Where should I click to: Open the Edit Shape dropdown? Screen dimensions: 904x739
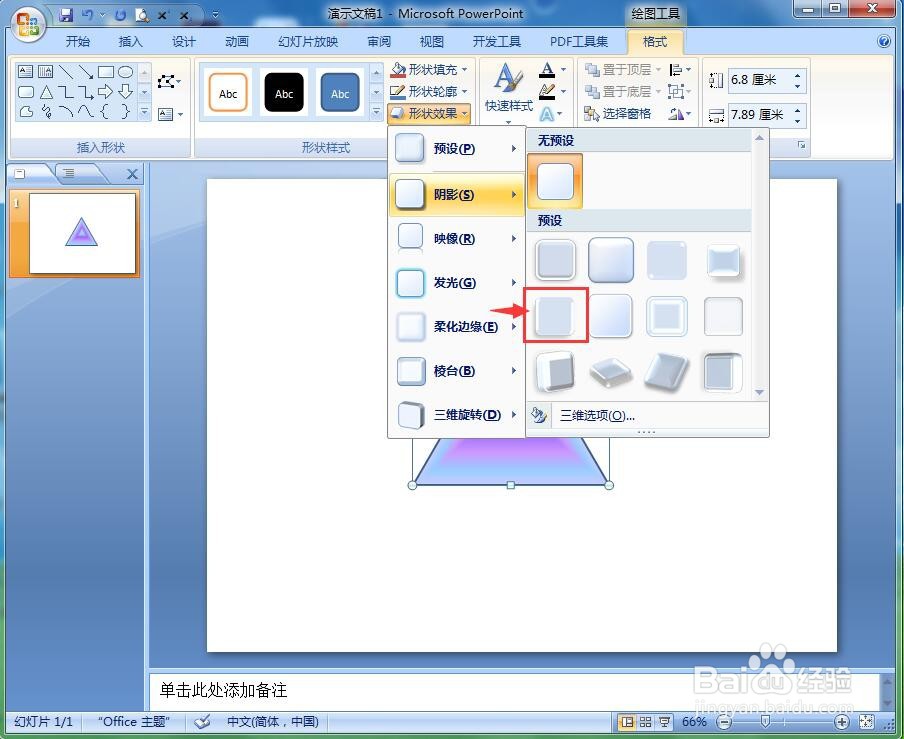click(170, 82)
